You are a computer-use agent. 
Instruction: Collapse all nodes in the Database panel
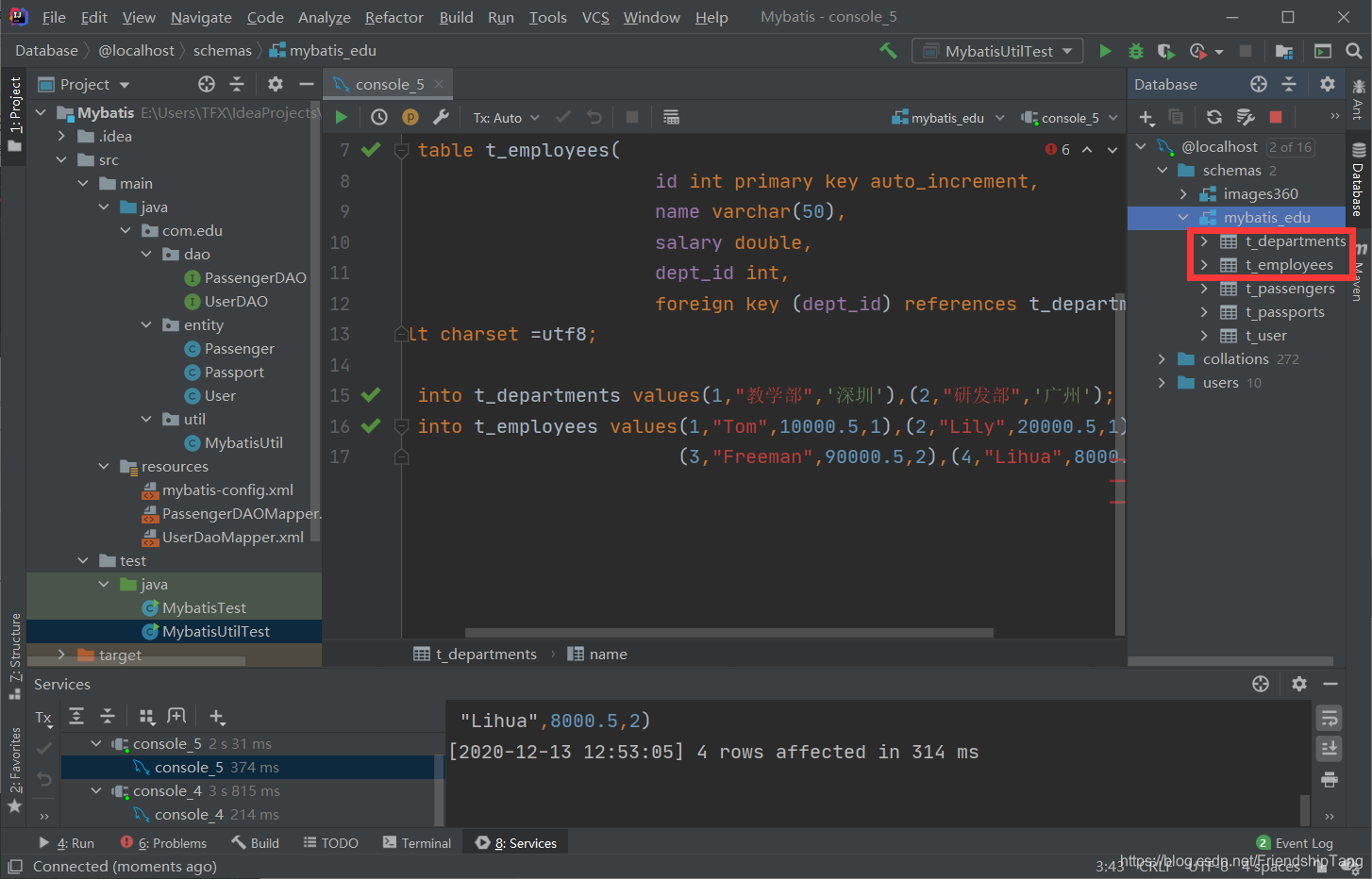pyautogui.click(x=1289, y=84)
